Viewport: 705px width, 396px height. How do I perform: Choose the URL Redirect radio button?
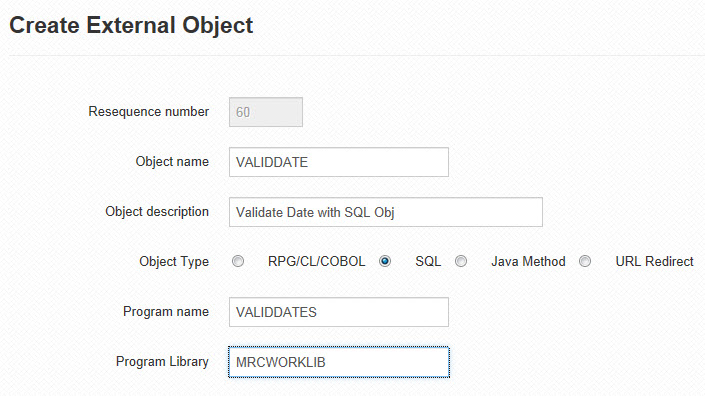coord(585,261)
